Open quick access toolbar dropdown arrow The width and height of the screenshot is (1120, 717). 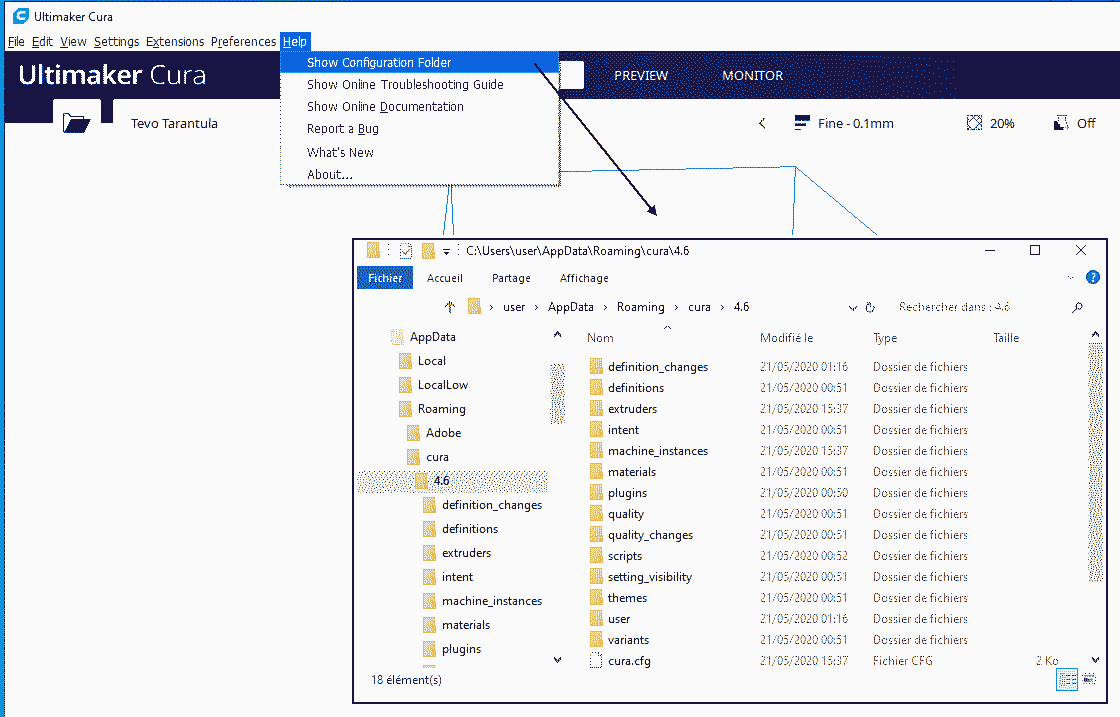(446, 251)
